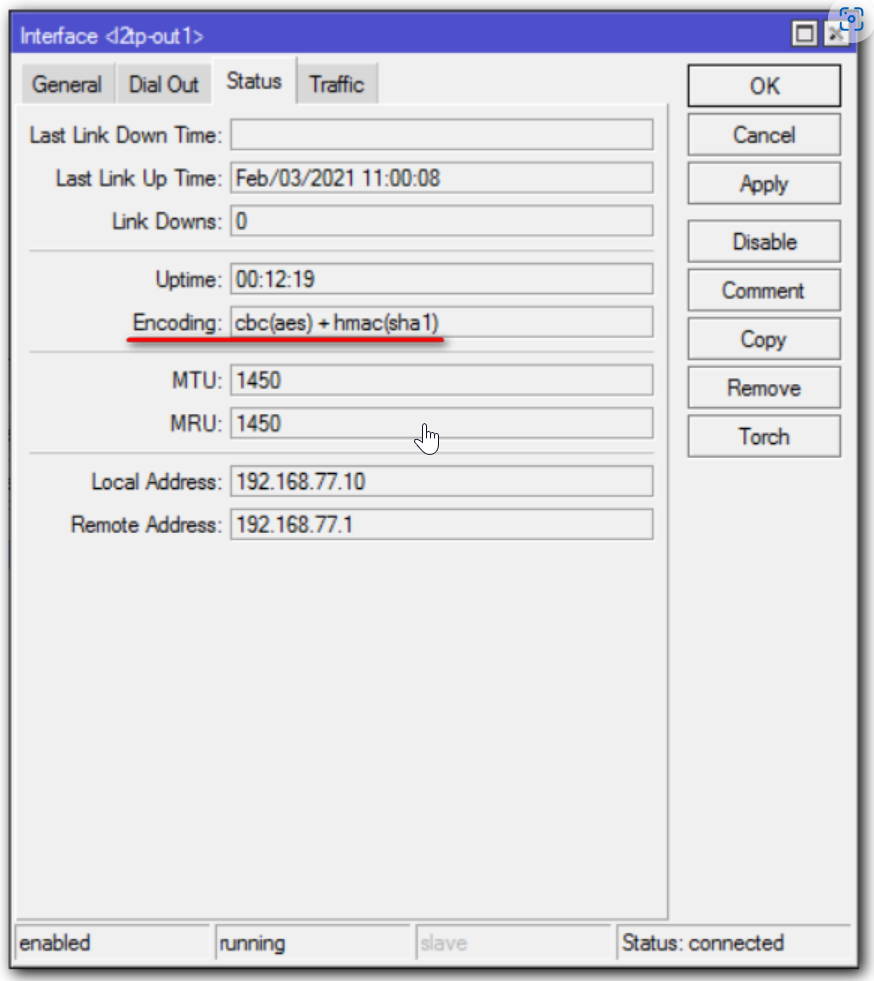Select the Status tab
The height and width of the screenshot is (981, 874).
coord(254,81)
